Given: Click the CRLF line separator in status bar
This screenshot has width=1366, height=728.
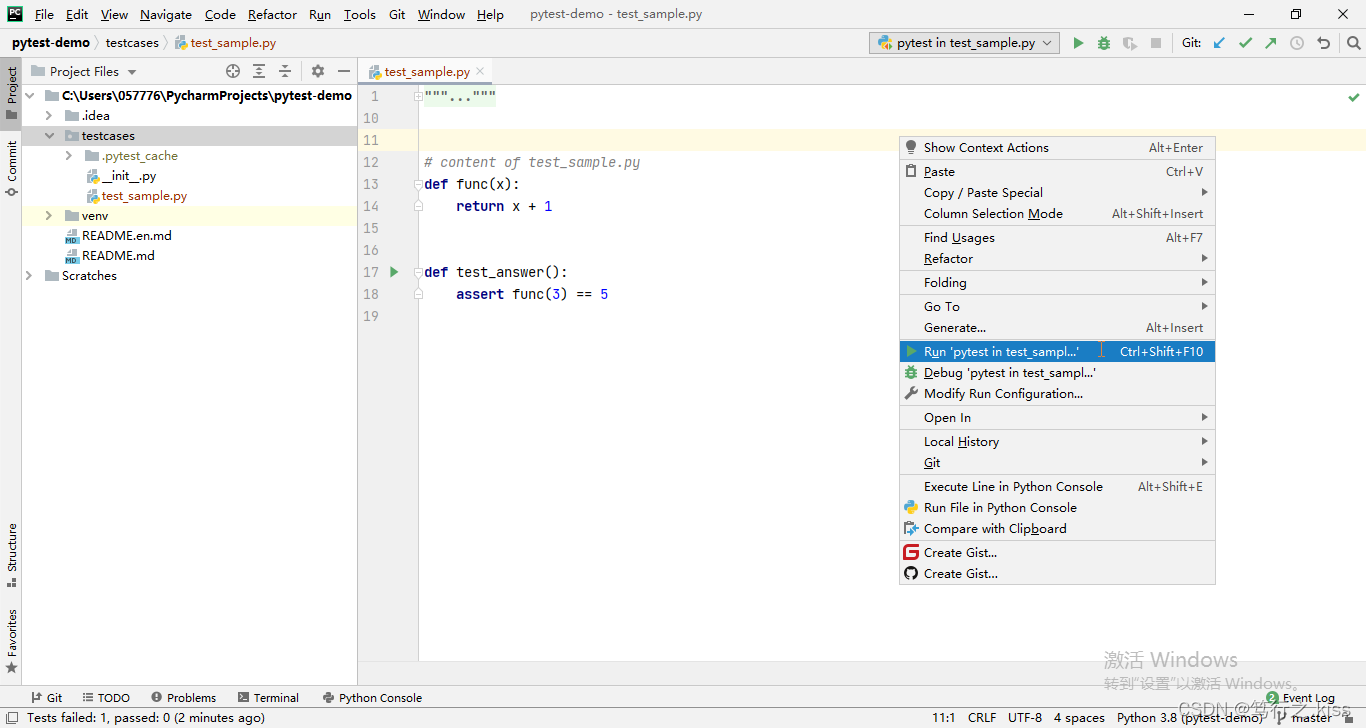Looking at the screenshot, I should click(x=982, y=717).
